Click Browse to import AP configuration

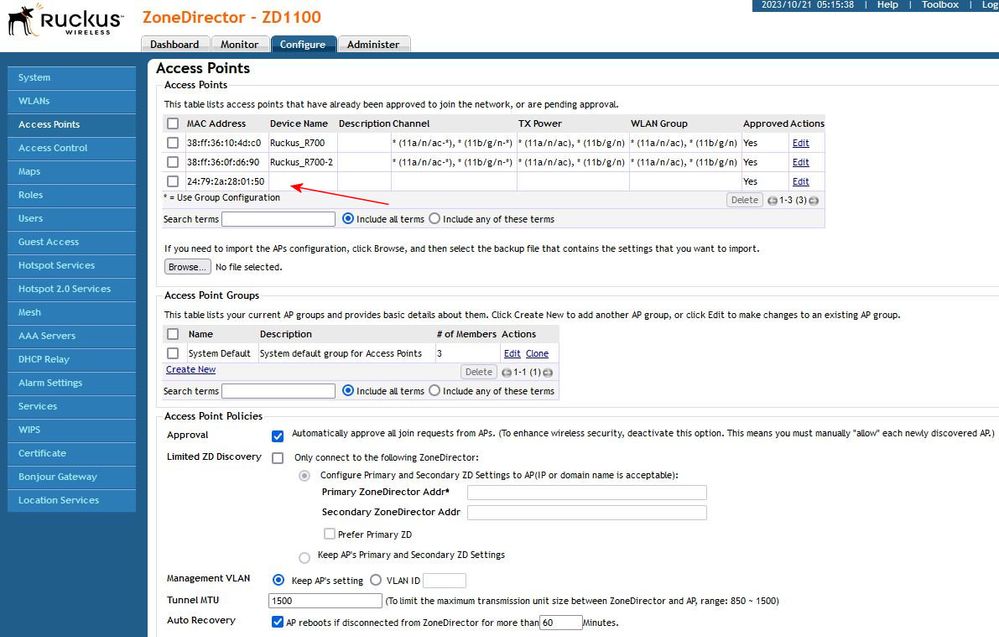click(x=186, y=267)
